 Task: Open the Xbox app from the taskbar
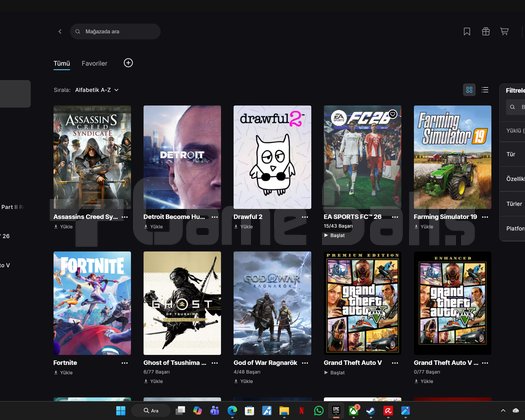click(354, 411)
